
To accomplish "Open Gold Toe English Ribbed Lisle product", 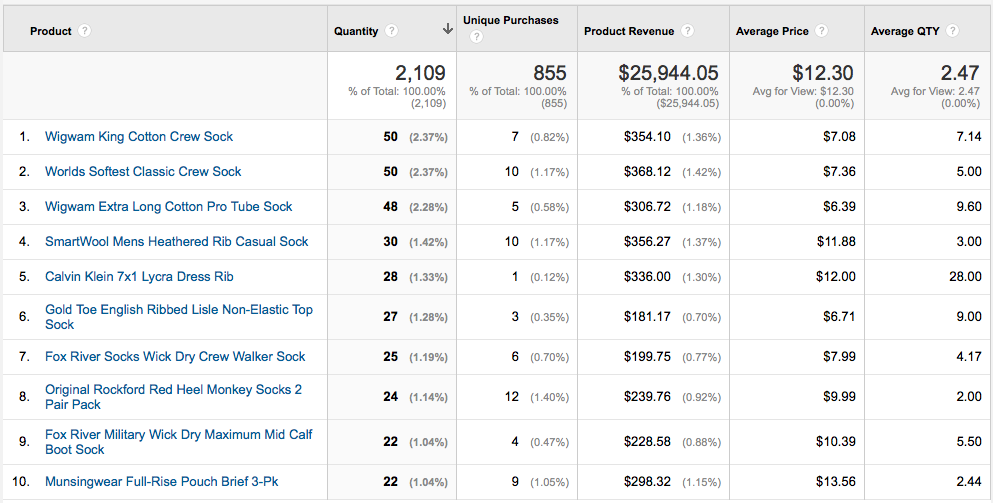I will click(179, 317).
